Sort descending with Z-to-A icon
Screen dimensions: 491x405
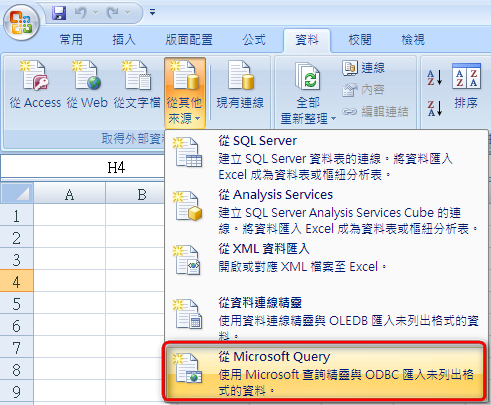pyautogui.click(x=435, y=108)
